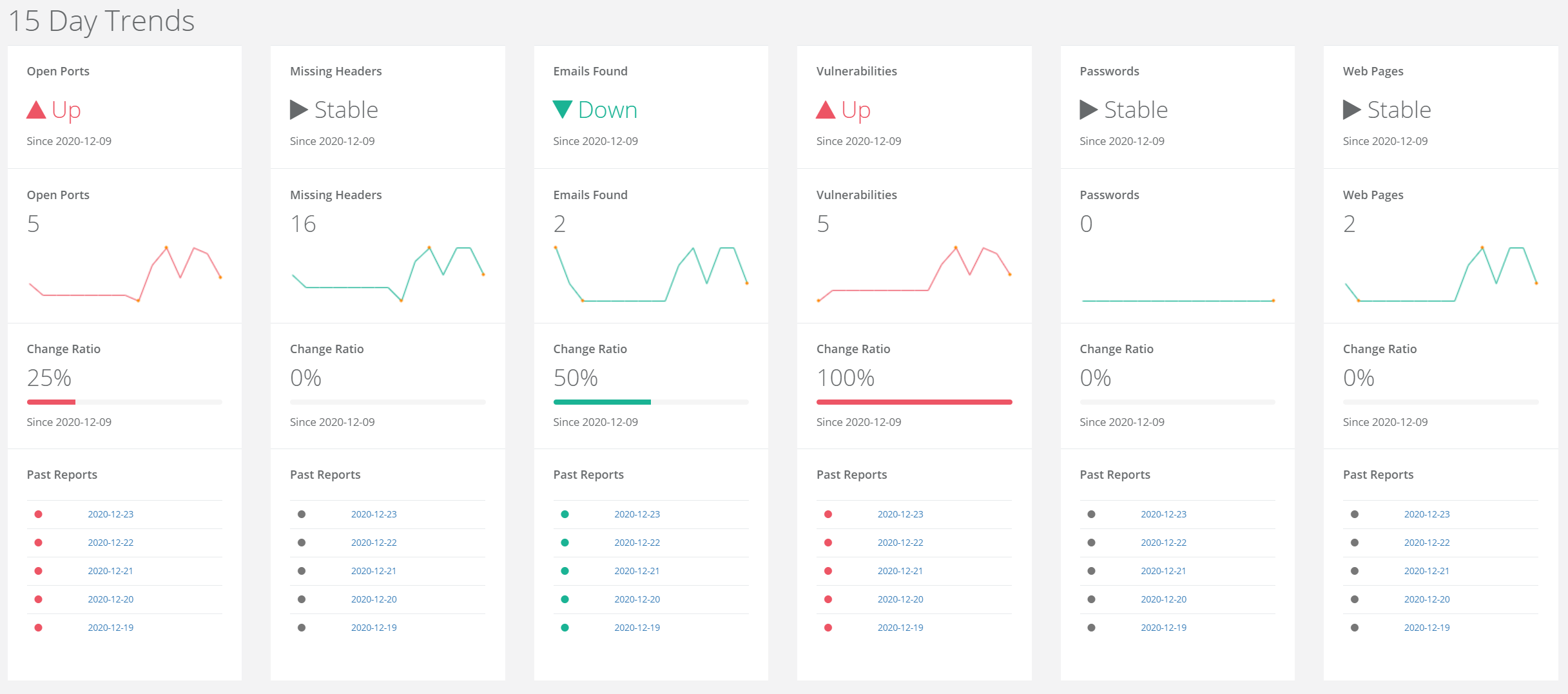
Task: Click the Missing Headers sparkline chart
Action: pyautogui.click(x=388, y=274)
